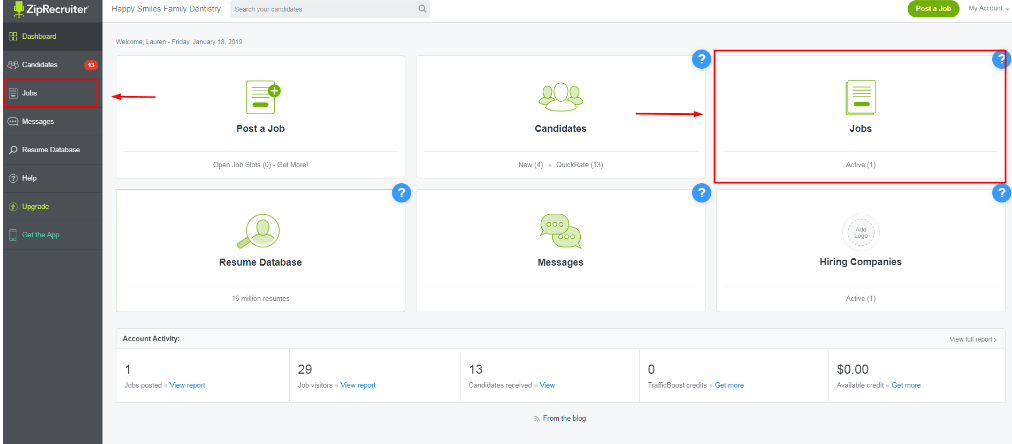Click the green Post a Job button
Viewport: 1012px width, 444px height.
coord(933,8)
